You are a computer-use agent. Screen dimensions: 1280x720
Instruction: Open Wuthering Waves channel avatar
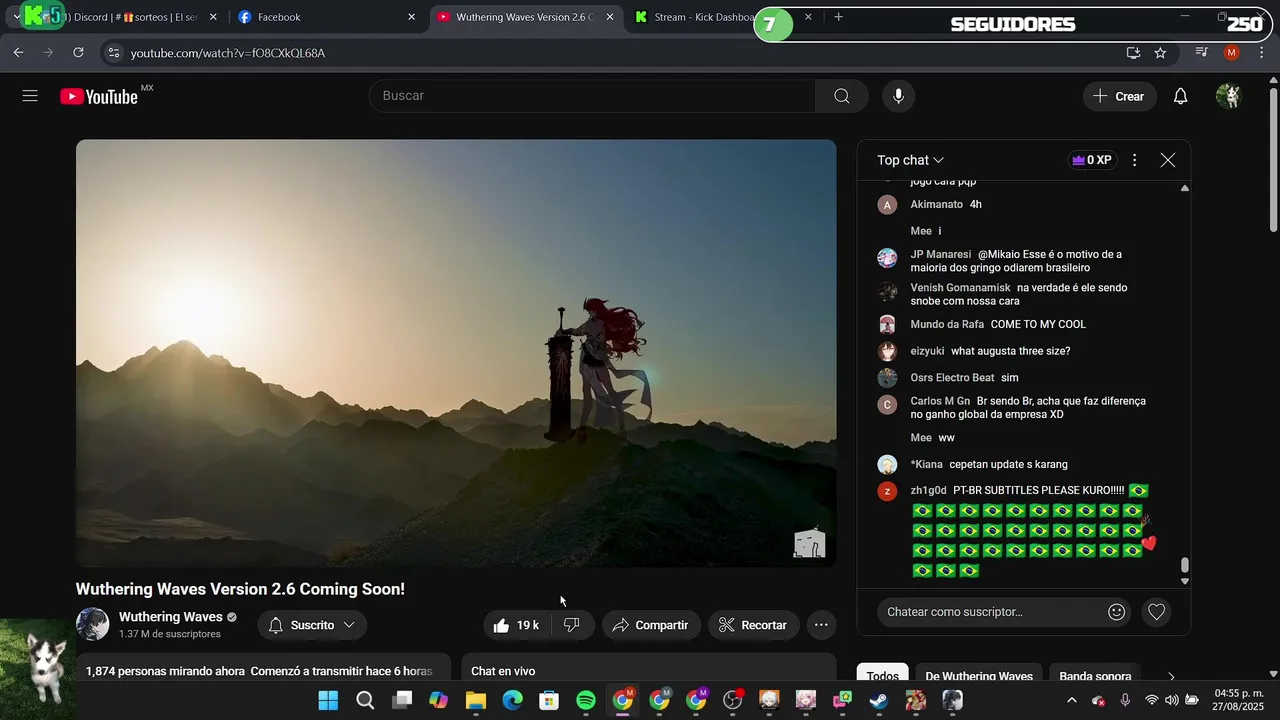coord(92,624)
